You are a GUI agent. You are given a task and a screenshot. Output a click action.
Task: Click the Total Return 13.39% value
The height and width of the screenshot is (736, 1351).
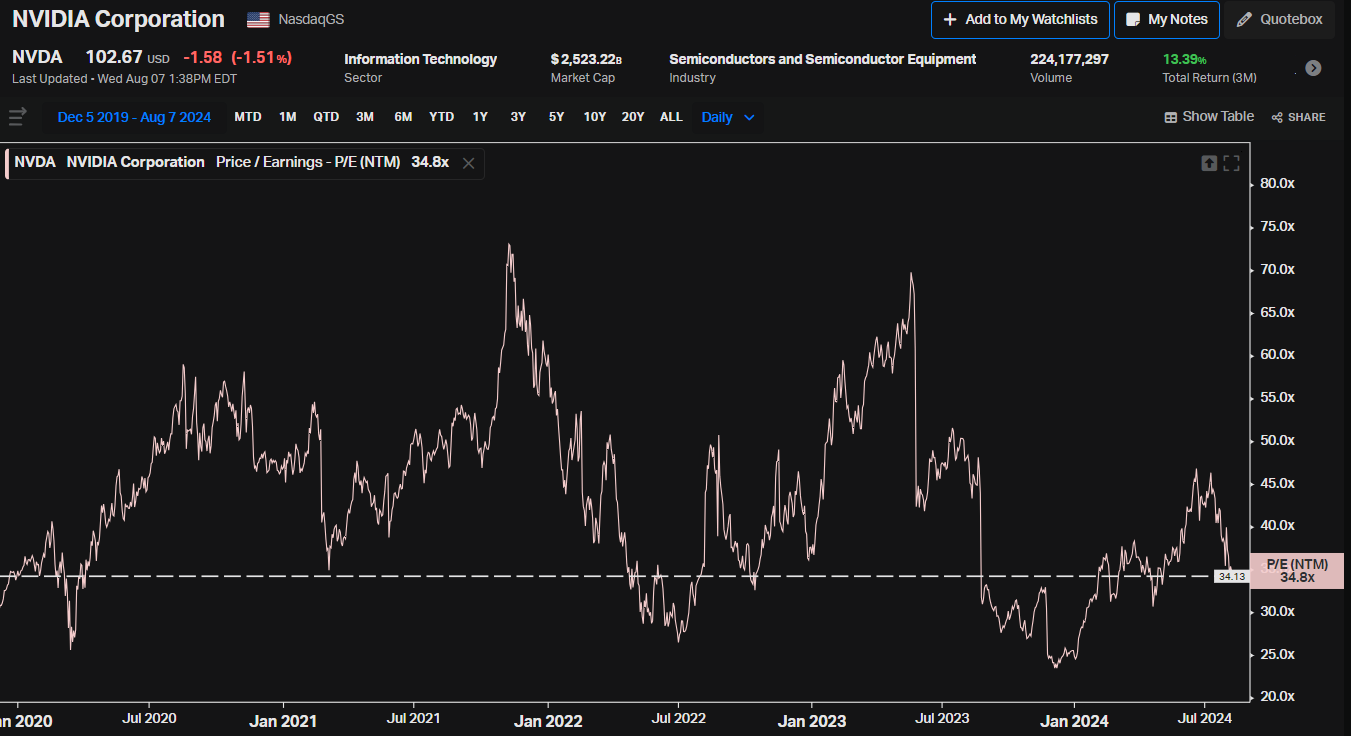(x=1185, y=59)
